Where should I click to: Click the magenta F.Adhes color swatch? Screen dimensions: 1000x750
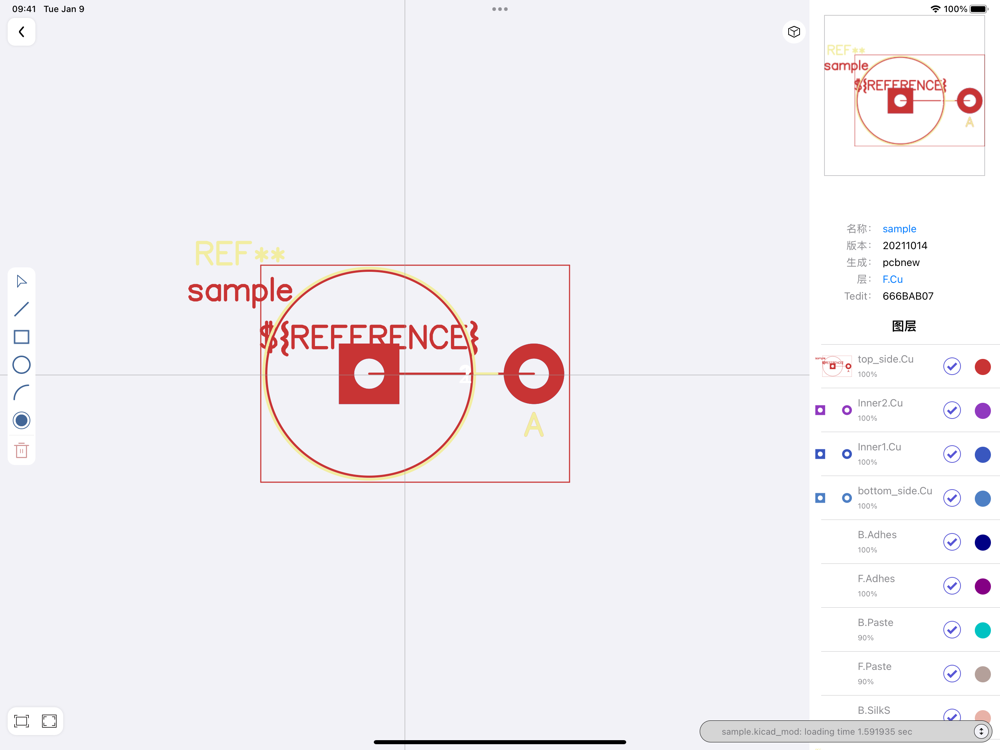pos(983,587)
